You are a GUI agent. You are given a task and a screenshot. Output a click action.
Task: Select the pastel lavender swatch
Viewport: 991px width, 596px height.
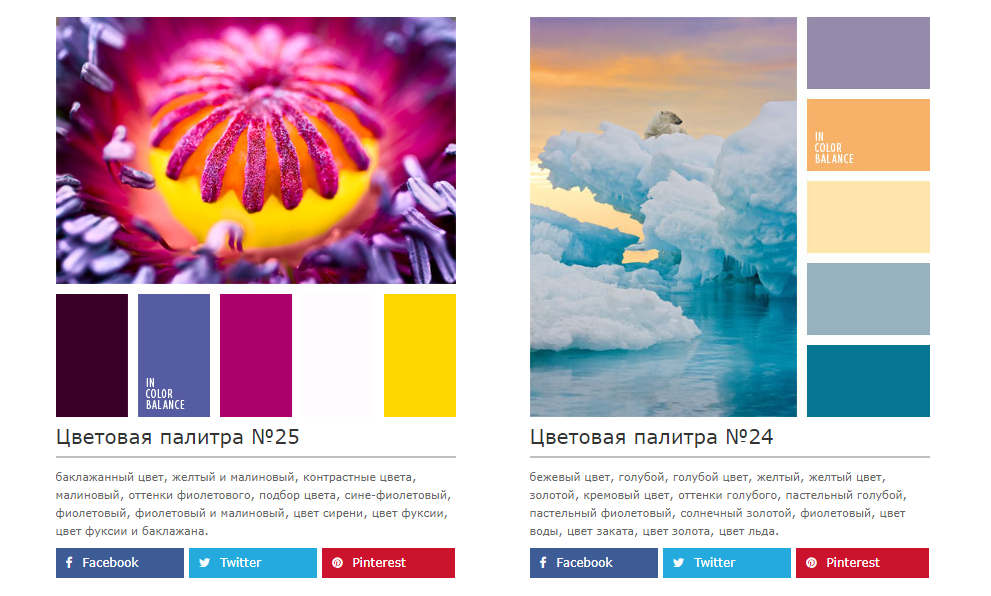[x=868, y=53]
